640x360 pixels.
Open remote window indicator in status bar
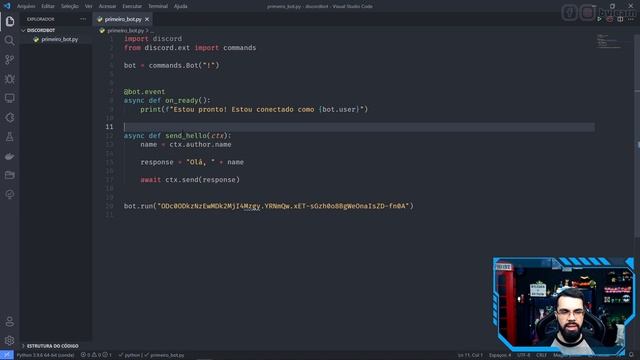click(7, 355)
